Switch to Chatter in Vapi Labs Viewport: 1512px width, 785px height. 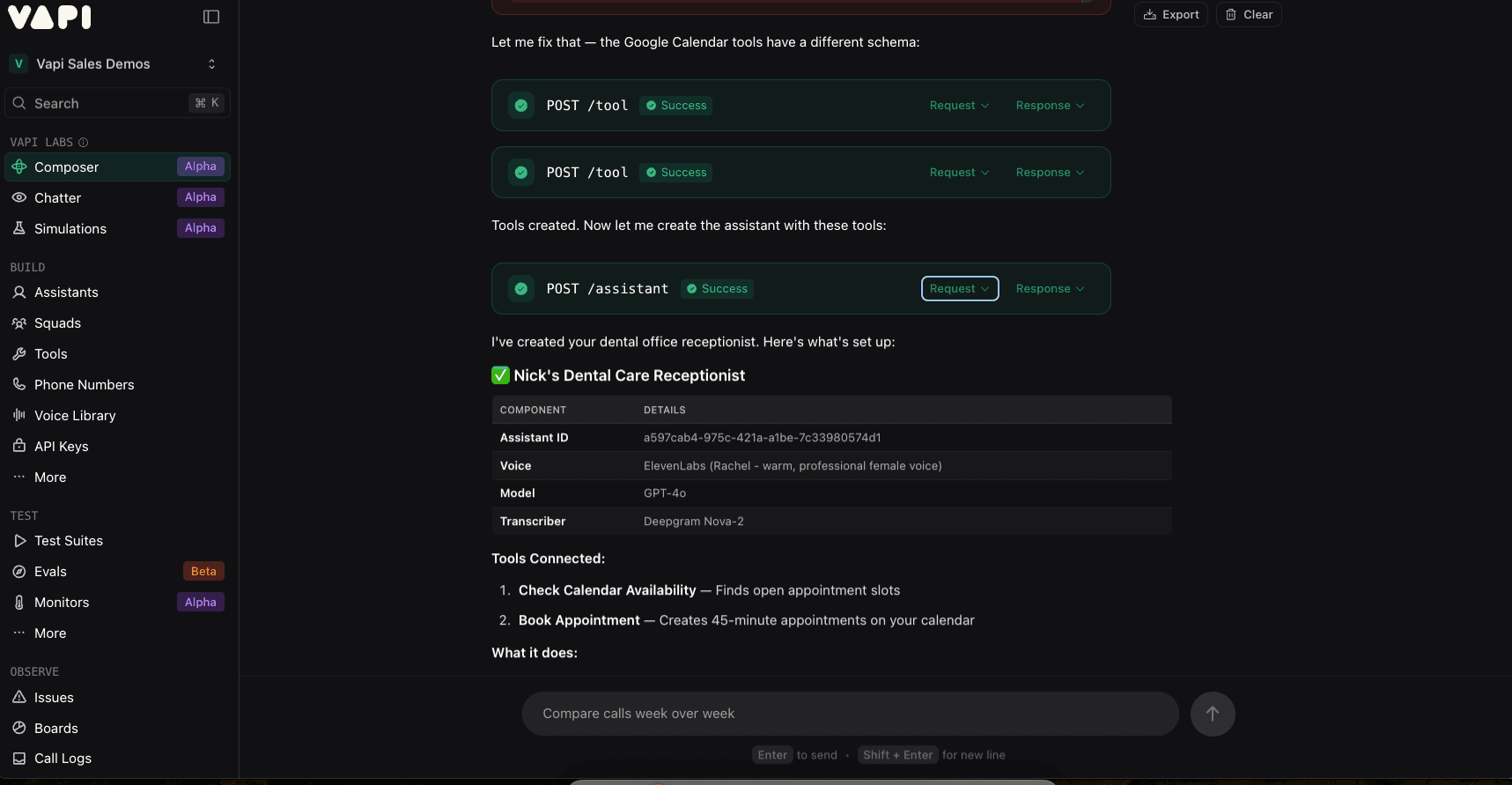[x=57, y=198]
